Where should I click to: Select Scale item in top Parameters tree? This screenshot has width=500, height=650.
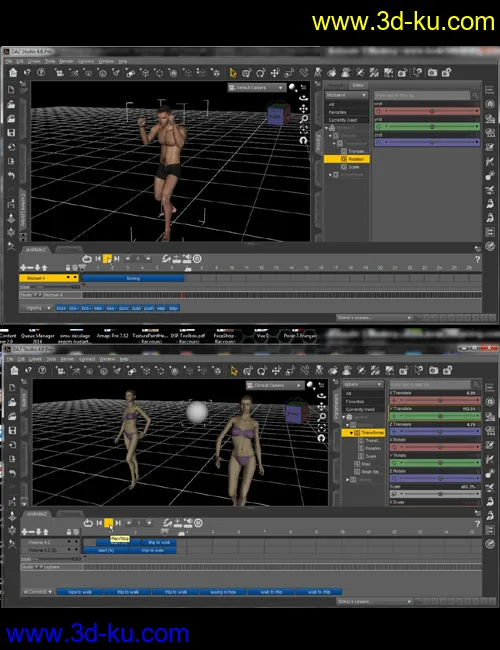coord(353,167)
